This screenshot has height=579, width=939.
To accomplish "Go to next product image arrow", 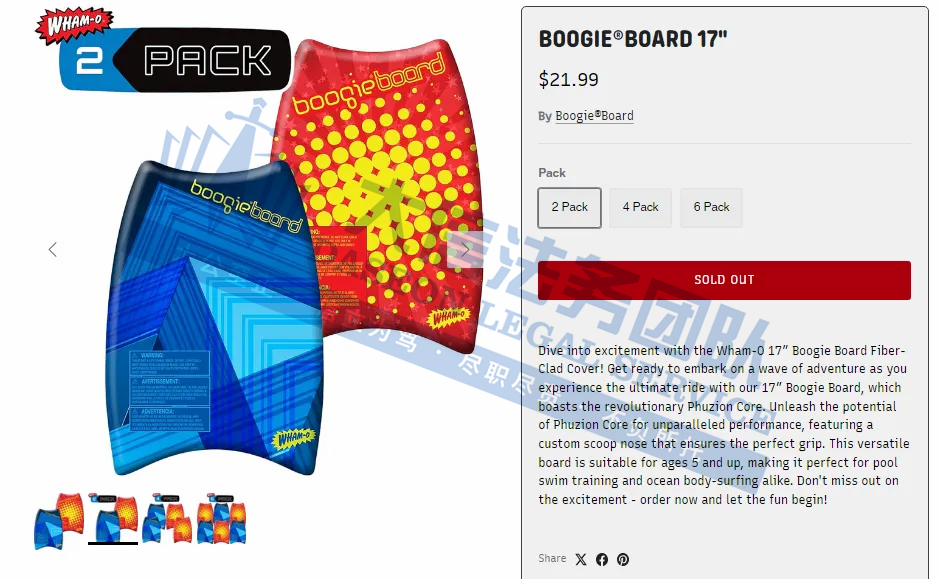I will point(465,249).
